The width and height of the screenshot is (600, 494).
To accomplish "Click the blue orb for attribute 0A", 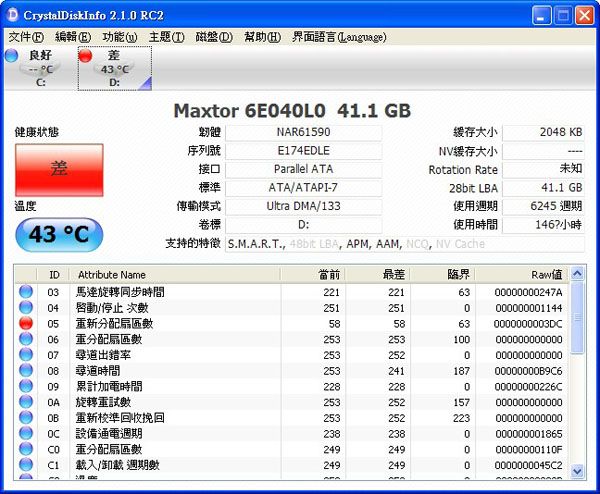I will tap(26, 402).
